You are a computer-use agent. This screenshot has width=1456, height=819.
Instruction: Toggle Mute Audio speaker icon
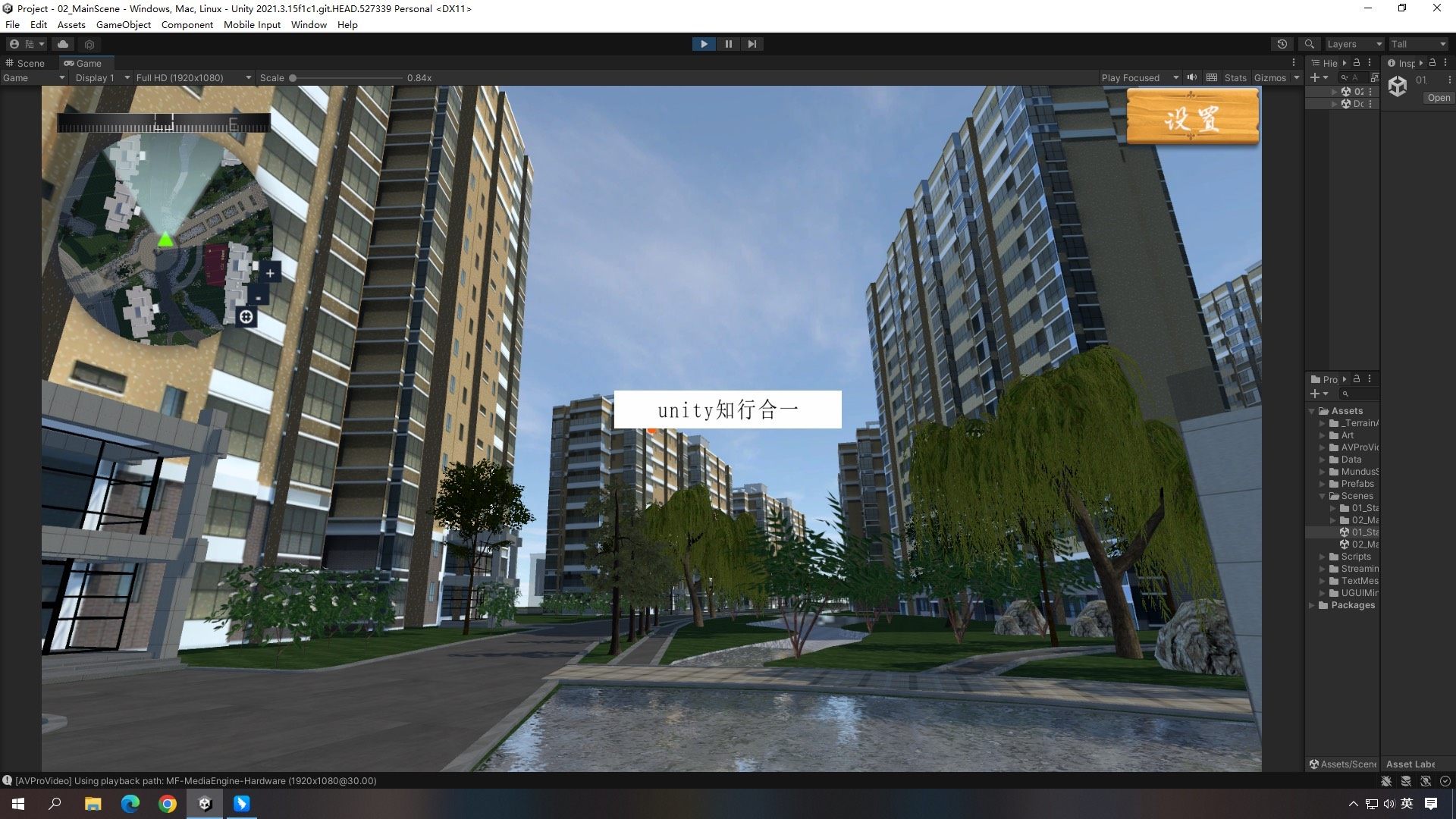[1192, 77]
